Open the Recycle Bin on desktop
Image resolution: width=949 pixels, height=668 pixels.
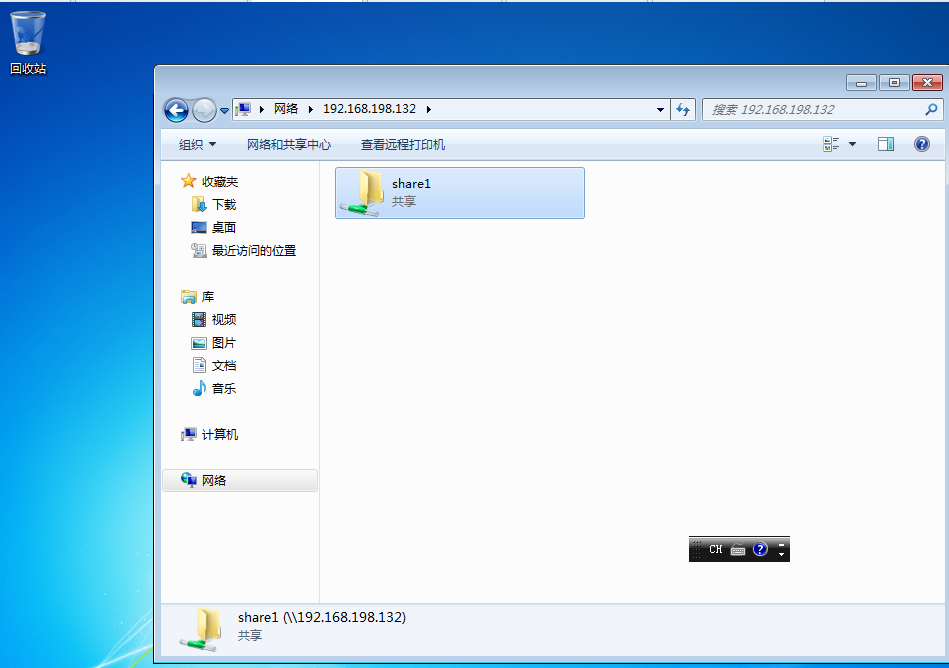coord(28,42)
